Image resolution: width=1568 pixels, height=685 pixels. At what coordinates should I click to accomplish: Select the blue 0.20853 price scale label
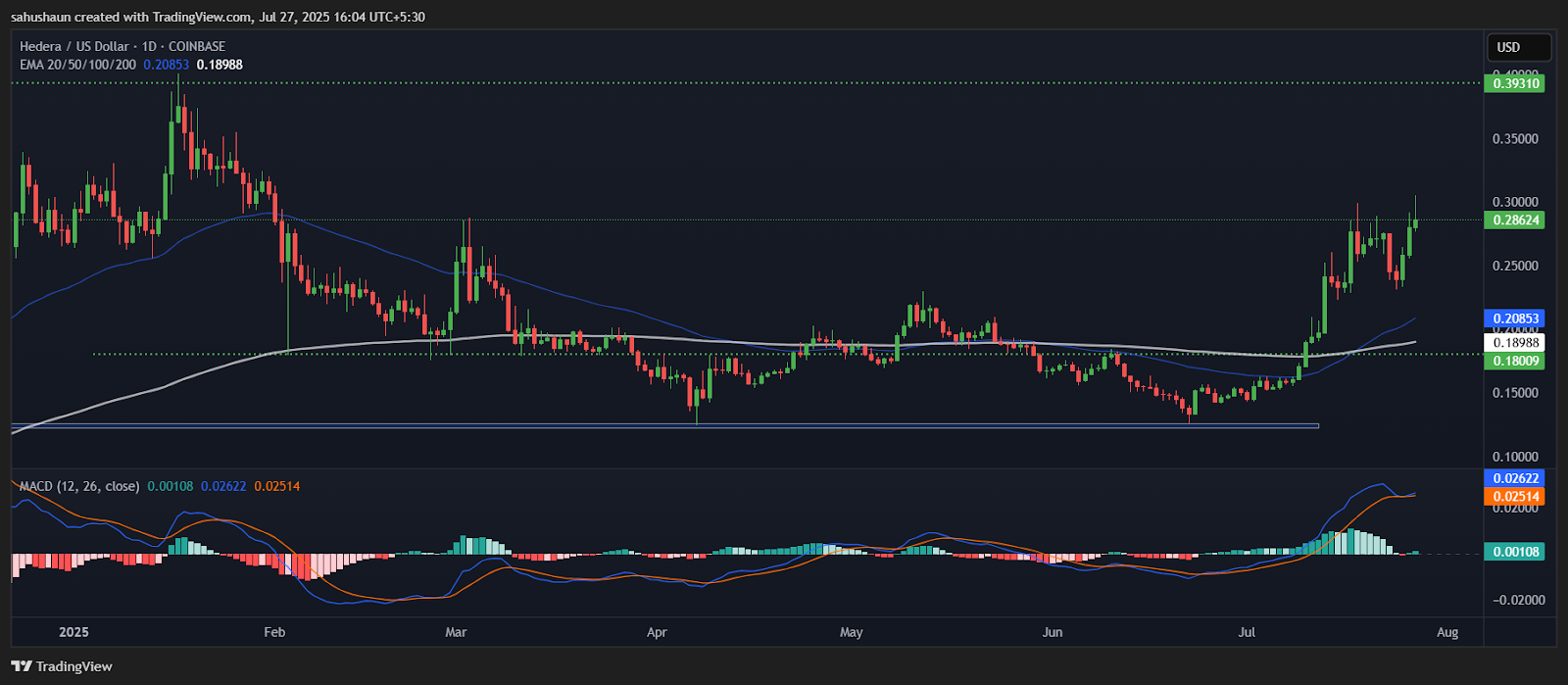(1516, 318)
